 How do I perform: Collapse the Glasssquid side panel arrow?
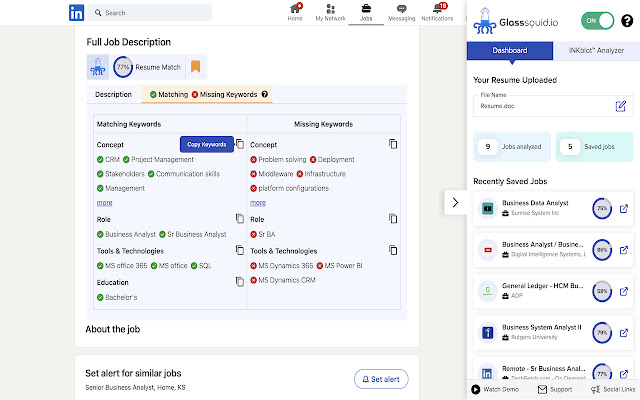click(456, 202)
